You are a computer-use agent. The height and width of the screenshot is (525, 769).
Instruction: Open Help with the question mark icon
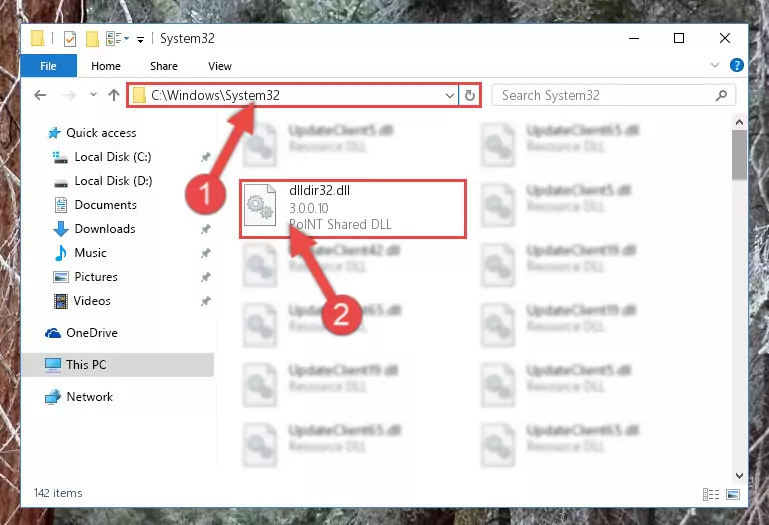point(737,65)
